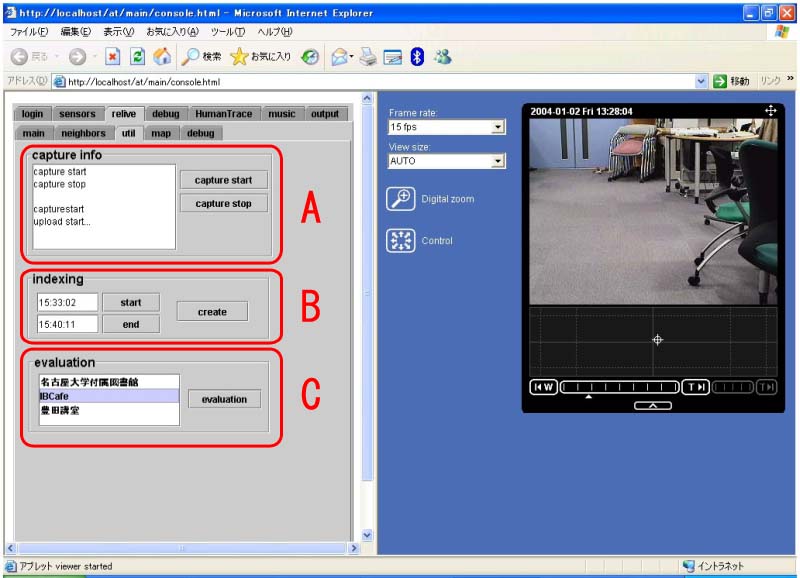
Task: Switch to the HumanTrace tab
Action: [x=223, y=114]
